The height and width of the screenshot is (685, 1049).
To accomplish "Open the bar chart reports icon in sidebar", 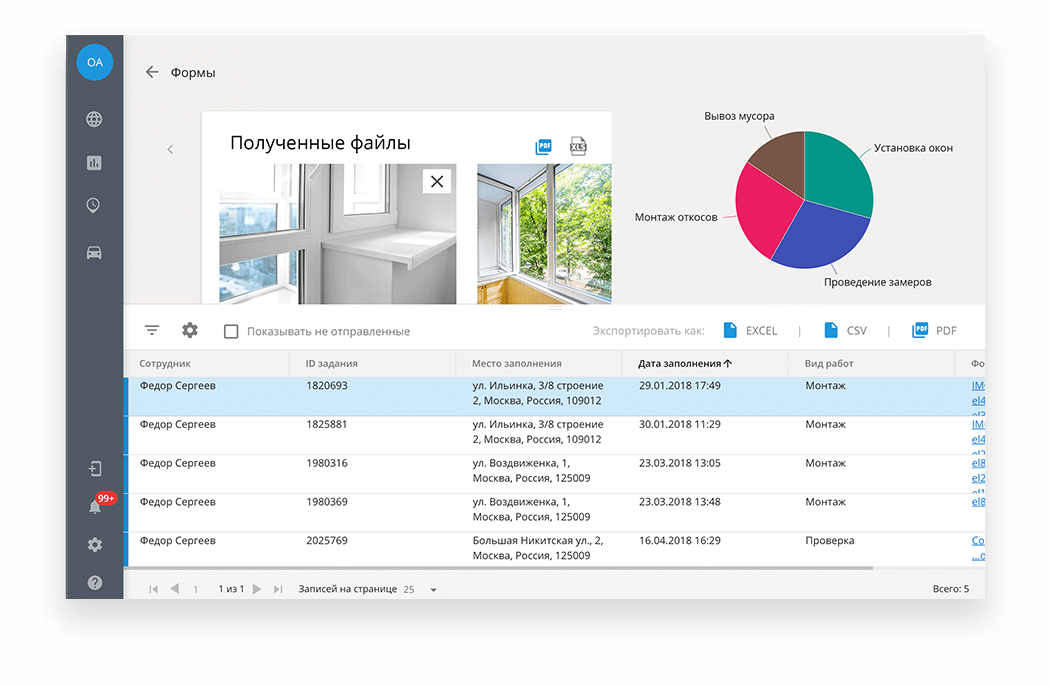I will pos(94,163).
